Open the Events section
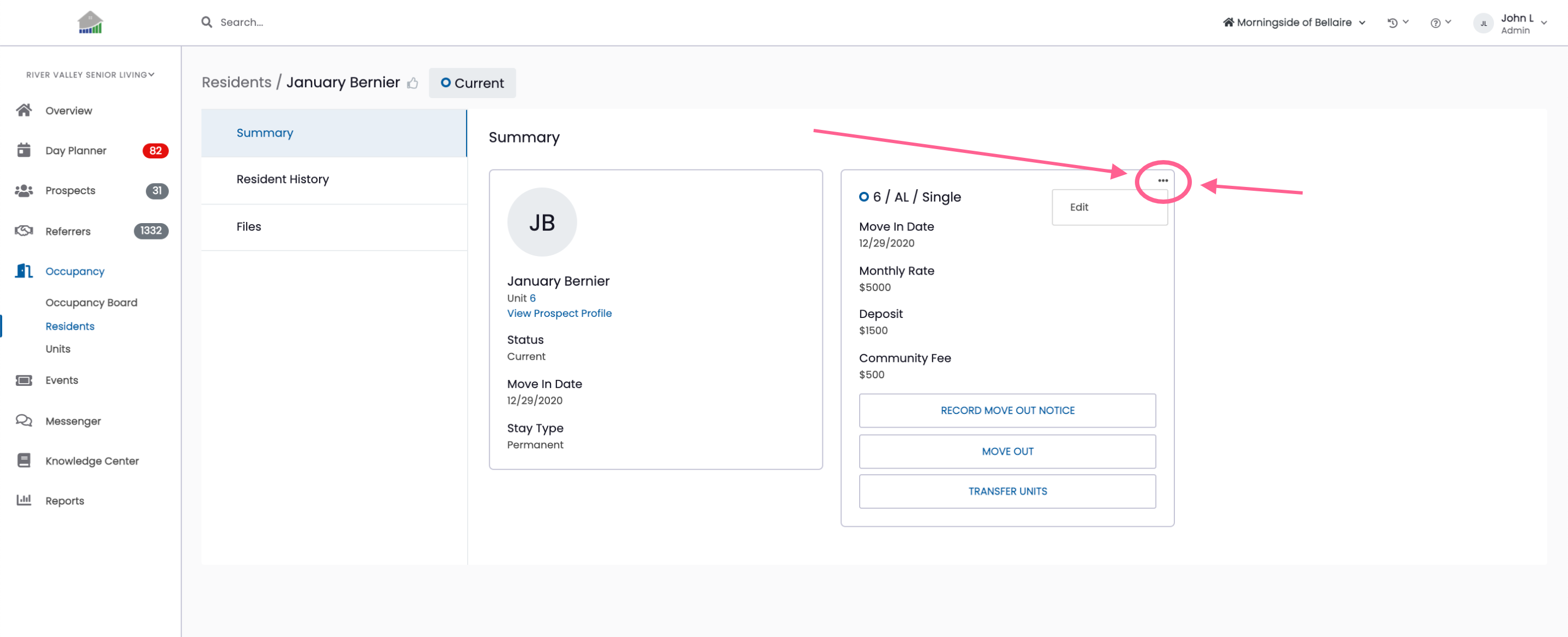 (61, 380)
